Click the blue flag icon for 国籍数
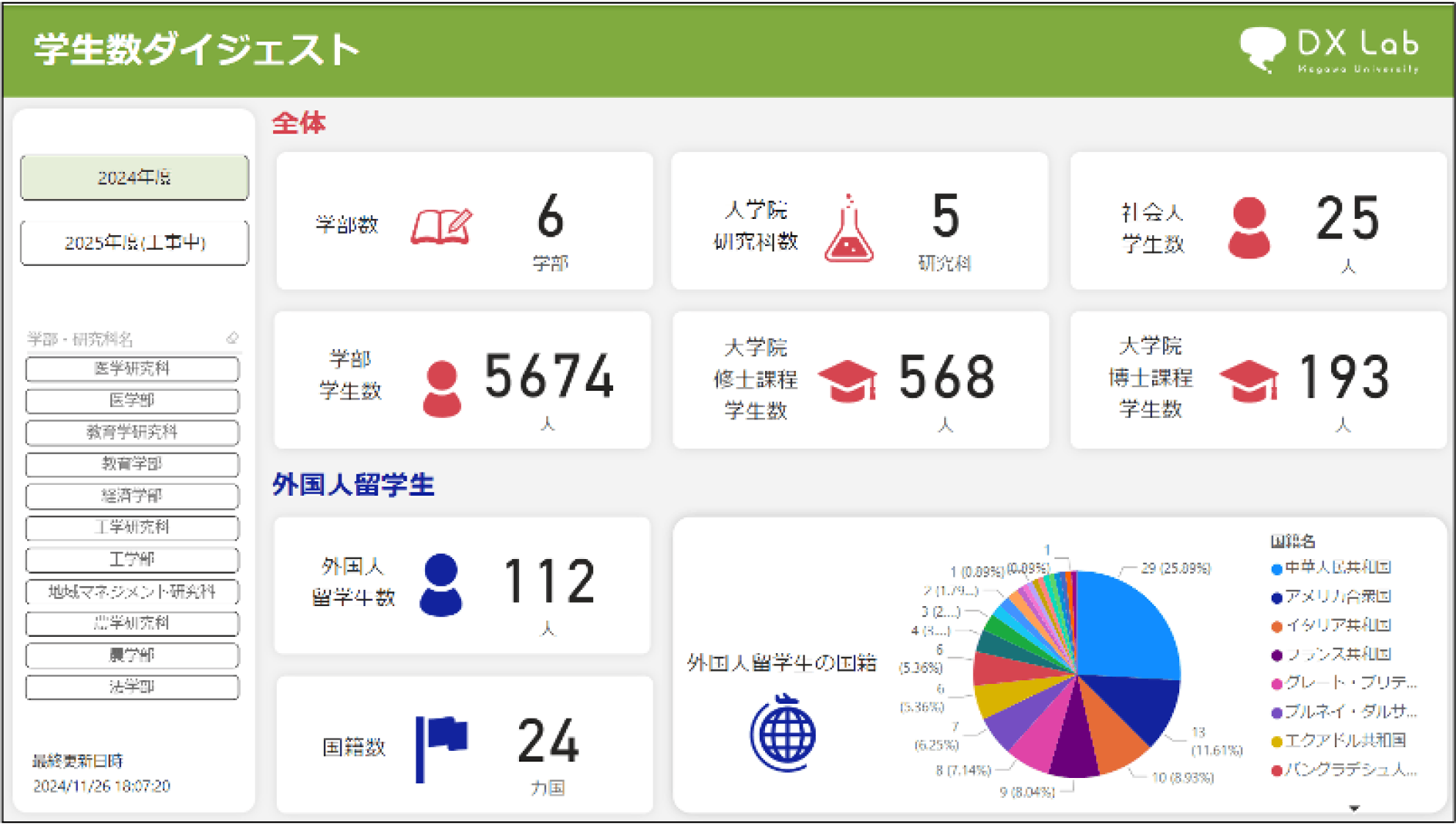The image size is (1456, 825). click(441, 749)
